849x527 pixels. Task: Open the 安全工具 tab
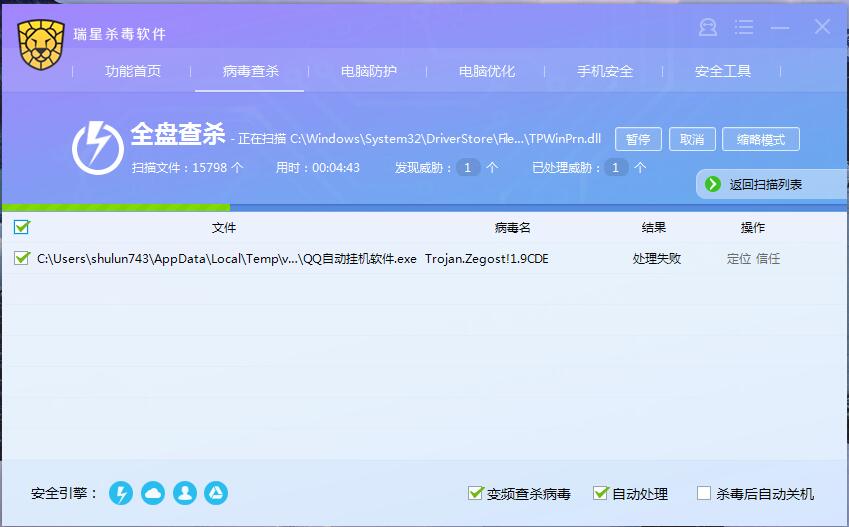click(x=722, y=71)
